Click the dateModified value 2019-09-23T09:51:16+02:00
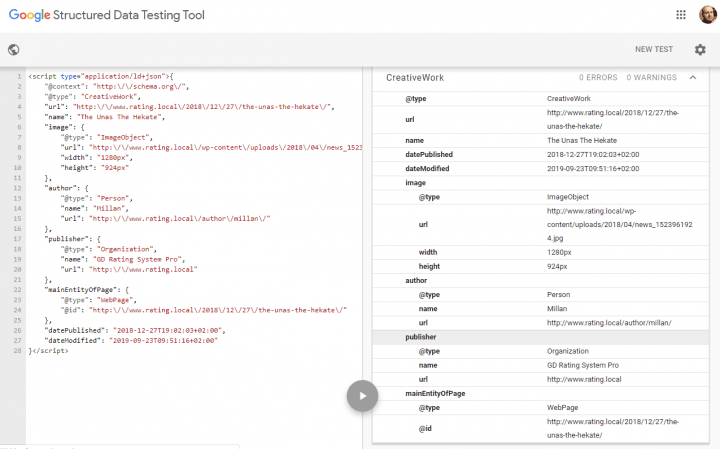The width and height of the screenshot is (720, 449). pos(593,169)
